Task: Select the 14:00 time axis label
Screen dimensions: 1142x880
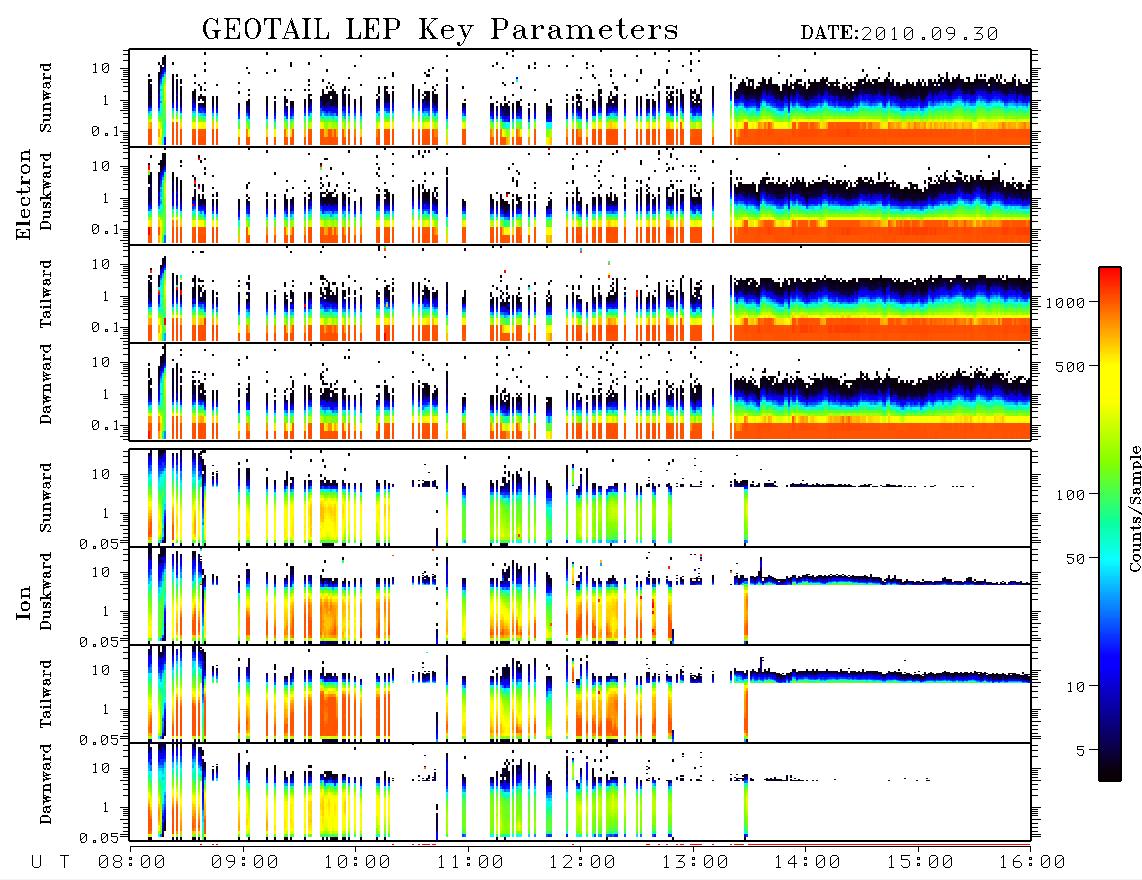Action: (807, 862)
